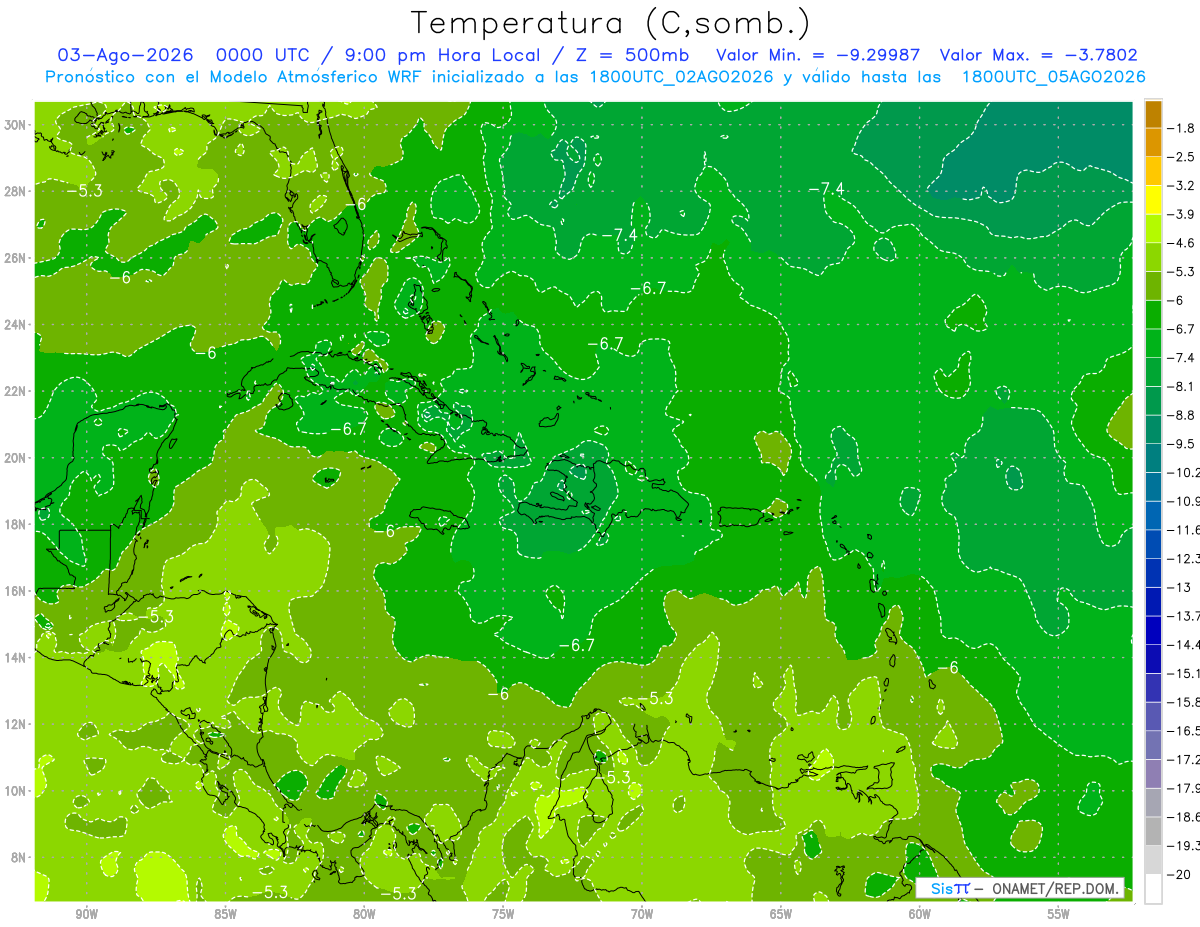This screenshot has height=927, width=1200.
Task: Click the "9:00 pm Hora Local" text
Action: point(444,55)
